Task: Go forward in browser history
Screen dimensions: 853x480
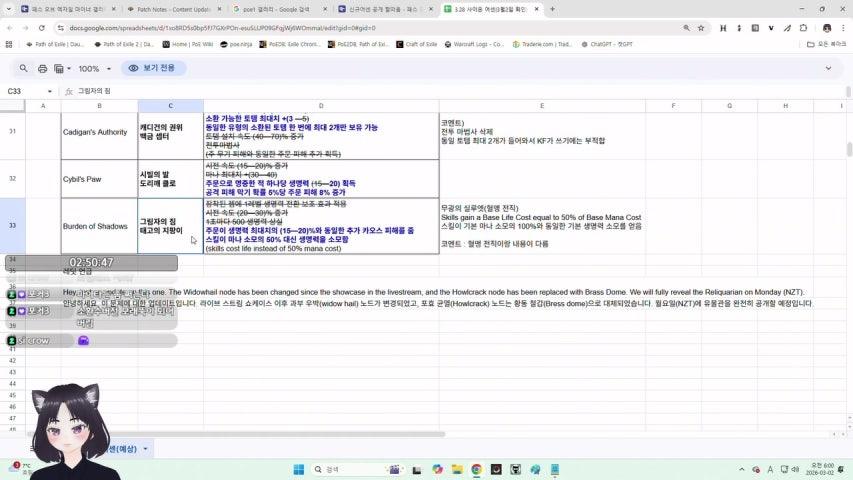Action: click(26, 28)
